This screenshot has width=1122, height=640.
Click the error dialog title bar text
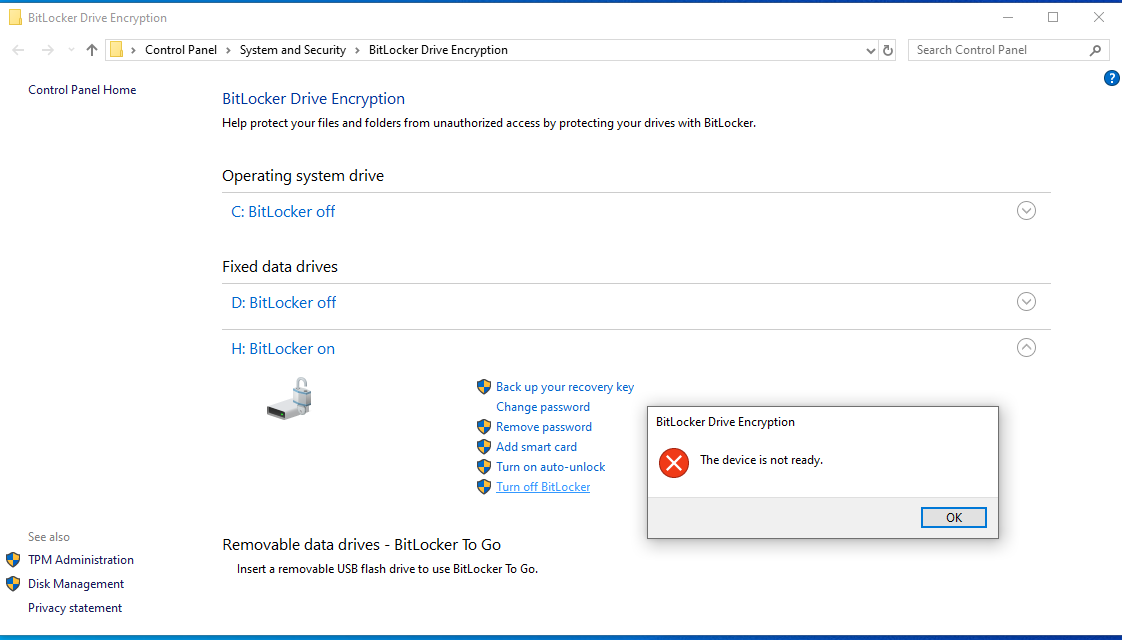pyautogui.click(x=726, y=422)
